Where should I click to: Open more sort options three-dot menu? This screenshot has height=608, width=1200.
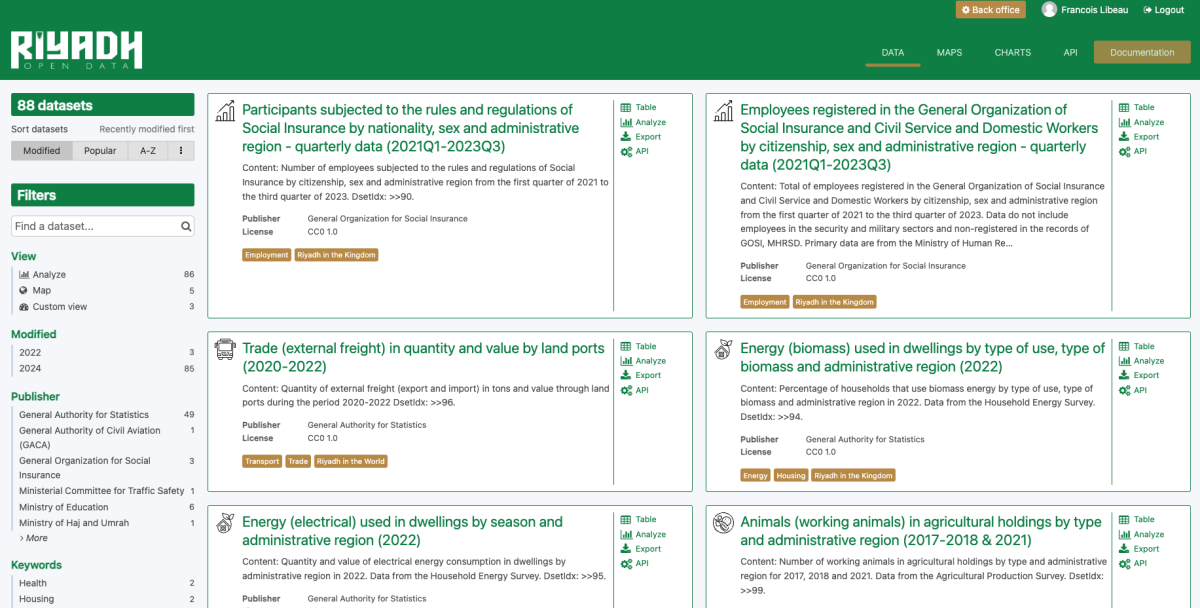tap(181, 151)
